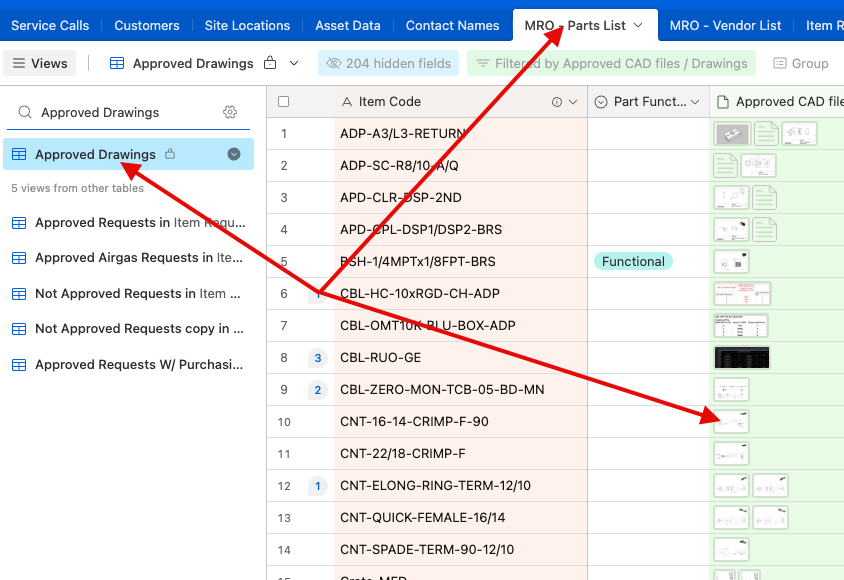Toggle the select-all rows checkbox
The height and width of the screenshot is (580, 844).
(x=284, y=102)
